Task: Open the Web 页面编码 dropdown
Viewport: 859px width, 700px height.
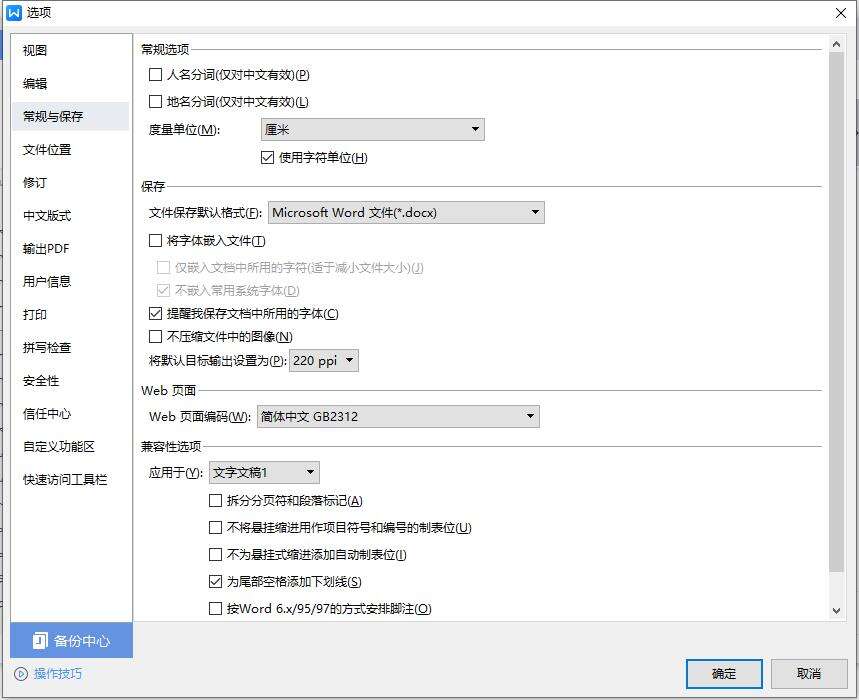Action: (398, 416)
